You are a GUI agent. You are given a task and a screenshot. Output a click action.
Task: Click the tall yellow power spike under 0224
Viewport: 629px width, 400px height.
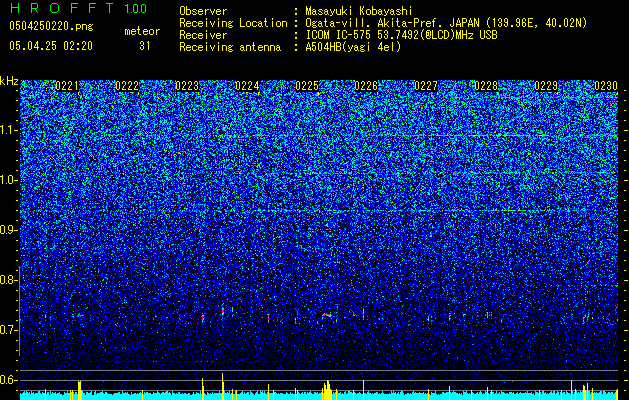pyautogui.click(x=222, y=386)
